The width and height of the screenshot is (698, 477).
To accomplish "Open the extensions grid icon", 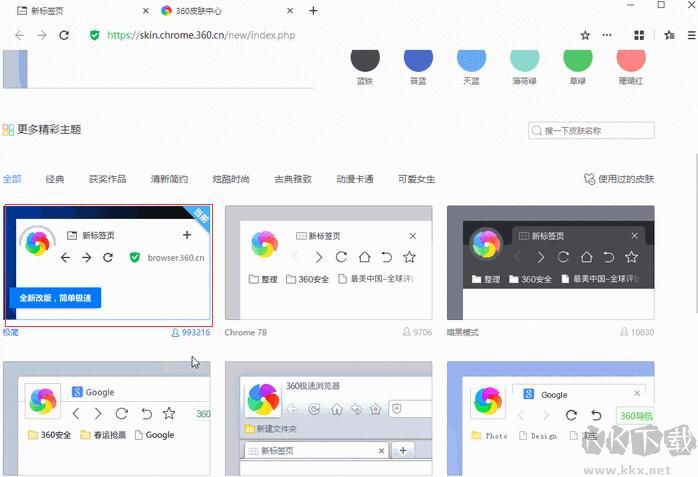I will click(x=639, y=35).
